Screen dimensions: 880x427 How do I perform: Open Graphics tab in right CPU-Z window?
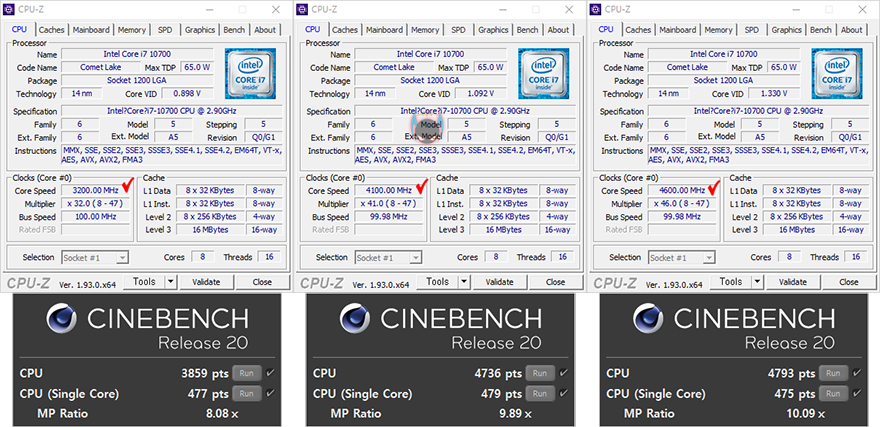[x=786, y=30]
